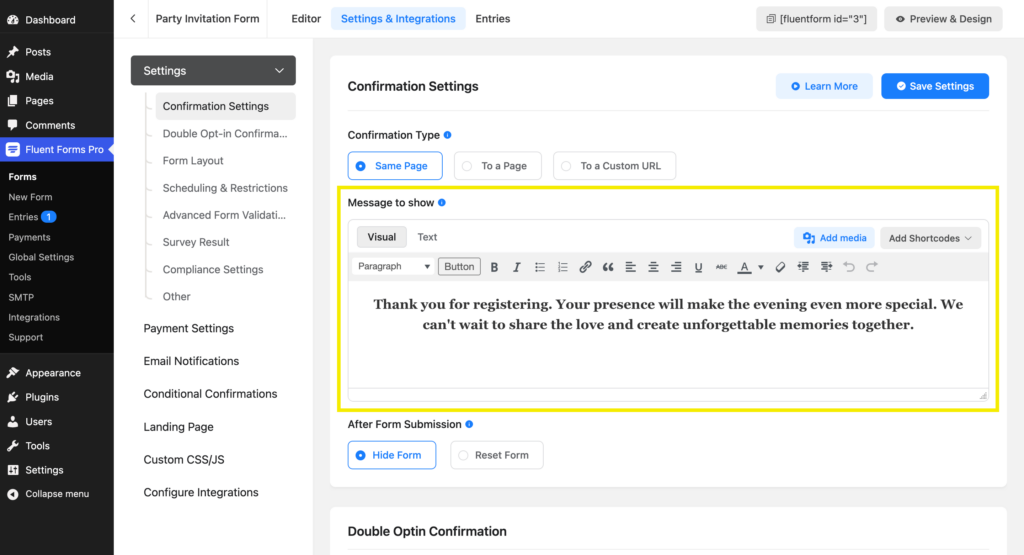
Task: Choose To a Custom URL option
Action: pos(614,166)
